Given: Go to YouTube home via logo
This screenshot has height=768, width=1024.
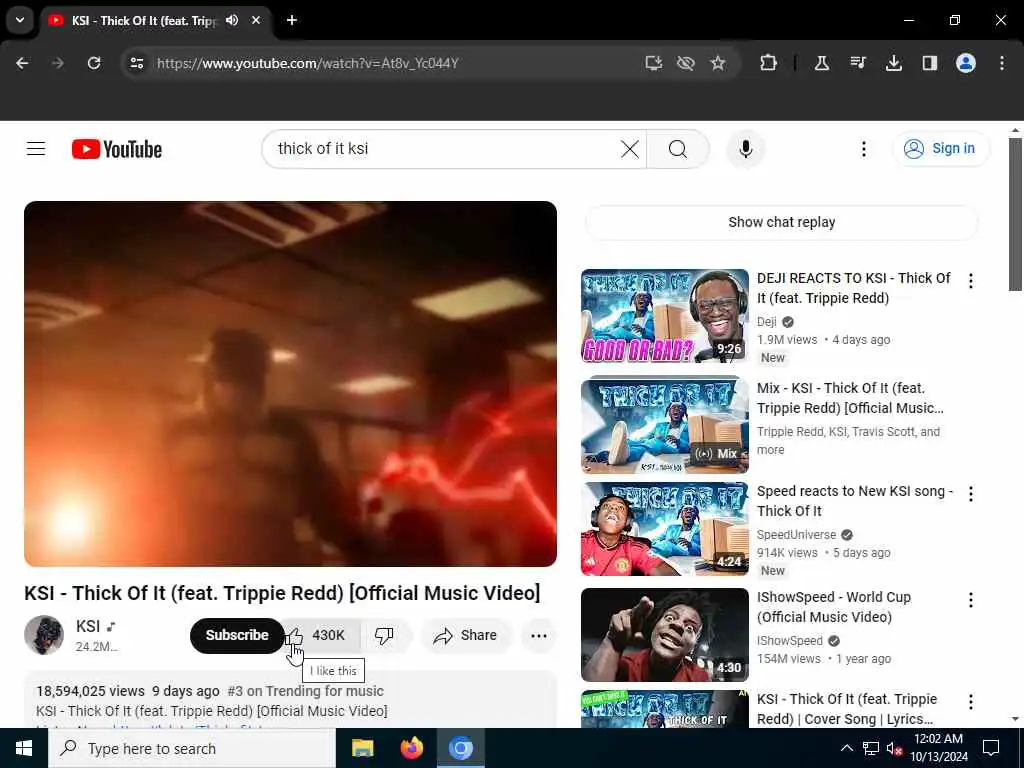Looking at the screenshot, I should coord(117,149).
